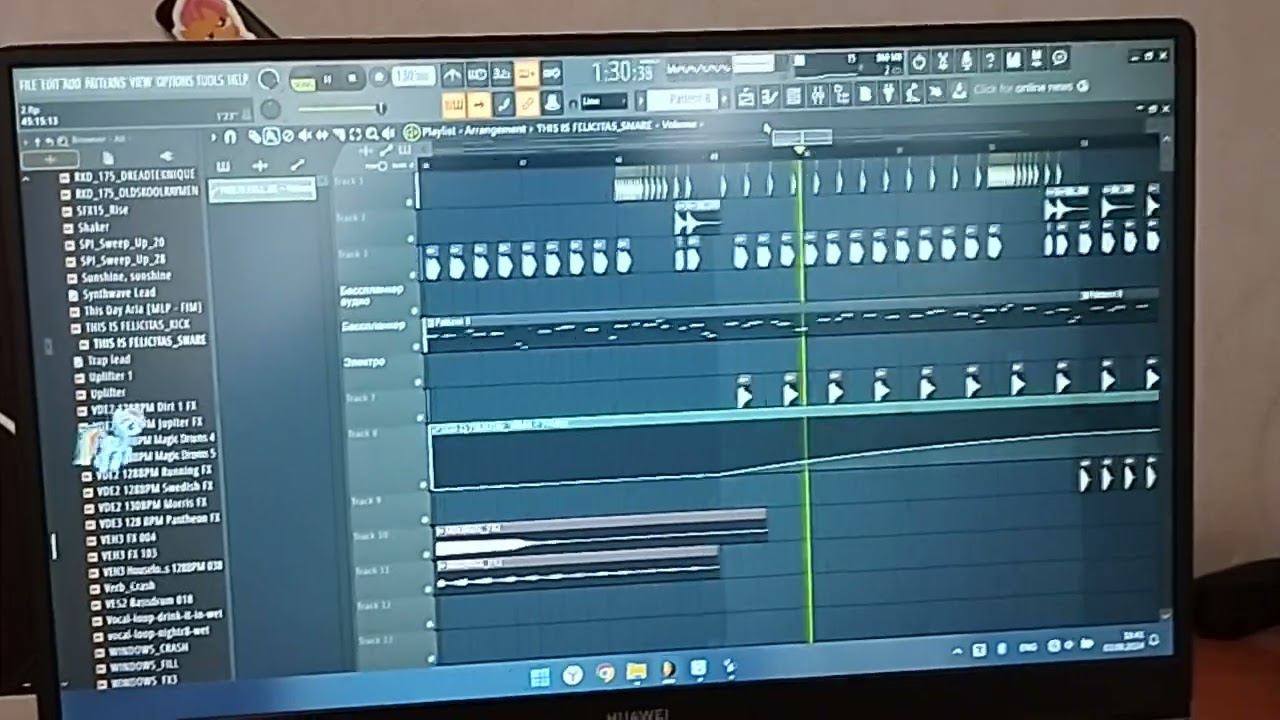
Task: Toggle the step editing arrow button
Action: (x=479, y=104)
